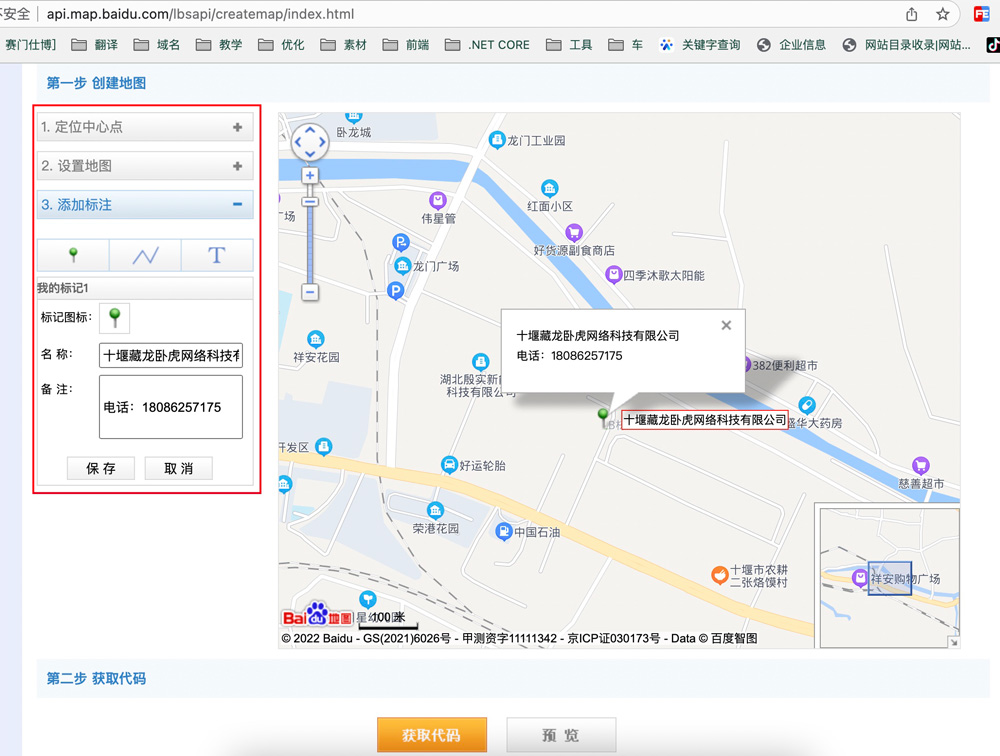This screenshot has width=1000, height=756.
Task: Open the 域名 bookmarks folder
Action: [x=157, y=45]
